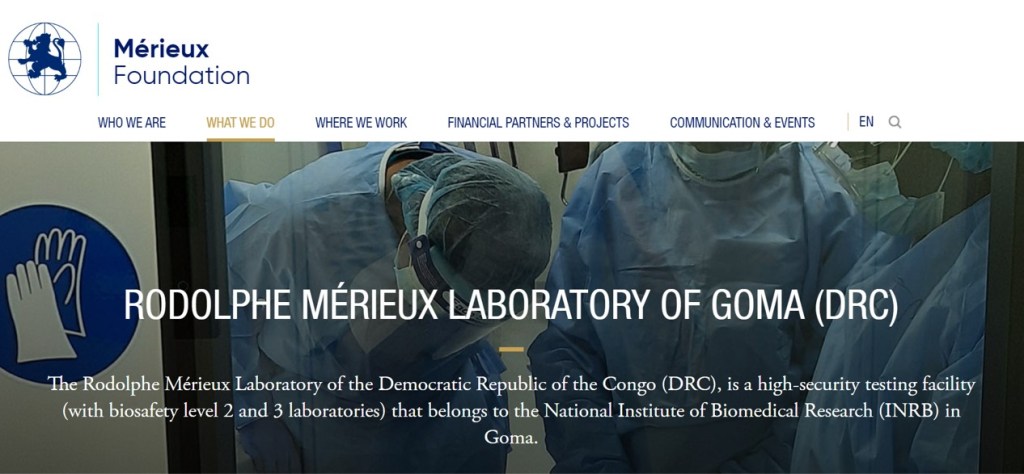Viewport: 1024px width, 474px height.
Task: Click the Mérieux Foundation wordmark
Action: [x=181, y=61]
